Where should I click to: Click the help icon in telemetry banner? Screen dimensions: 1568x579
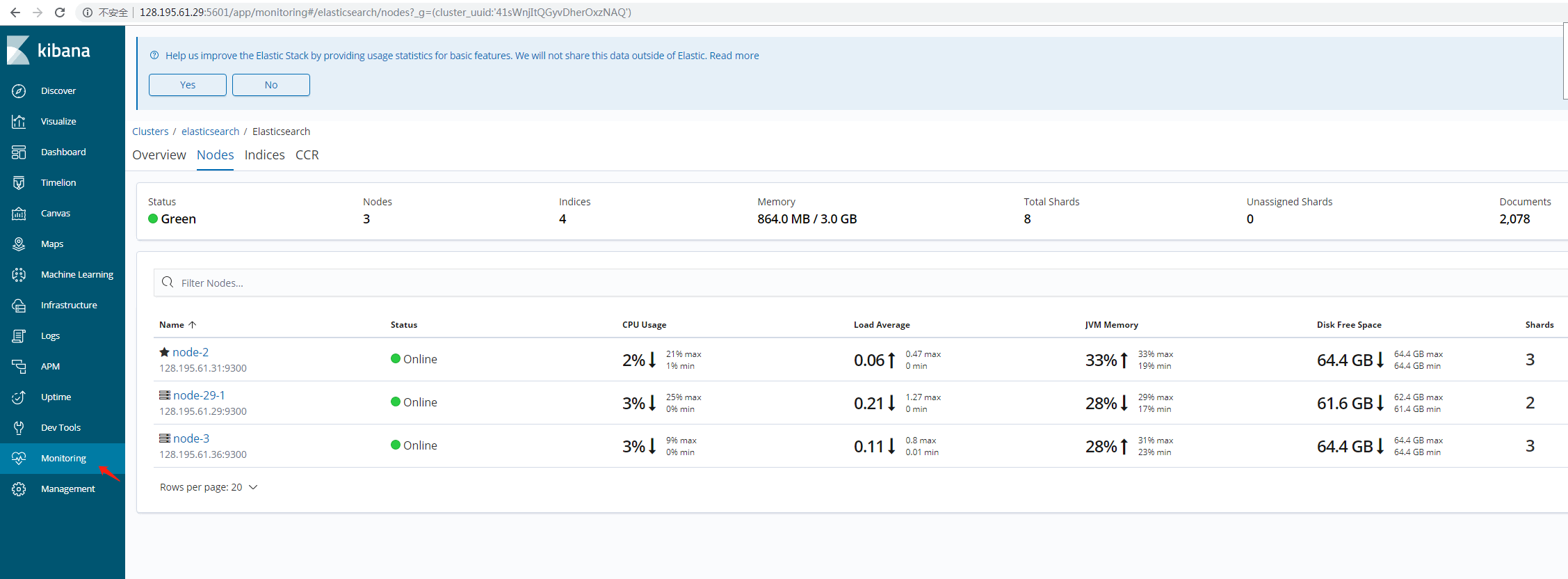coord(154,56)
